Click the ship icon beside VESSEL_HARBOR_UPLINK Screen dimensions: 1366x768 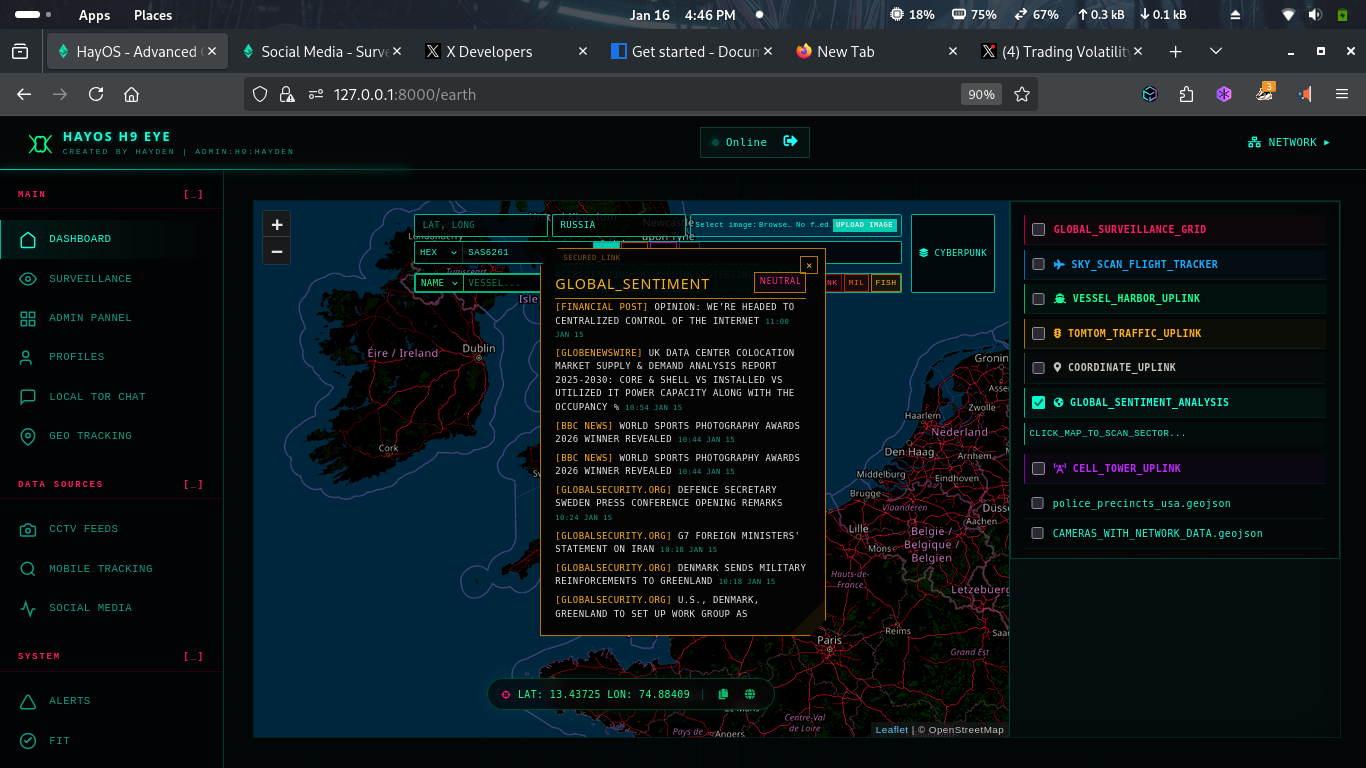(1059, 298)
